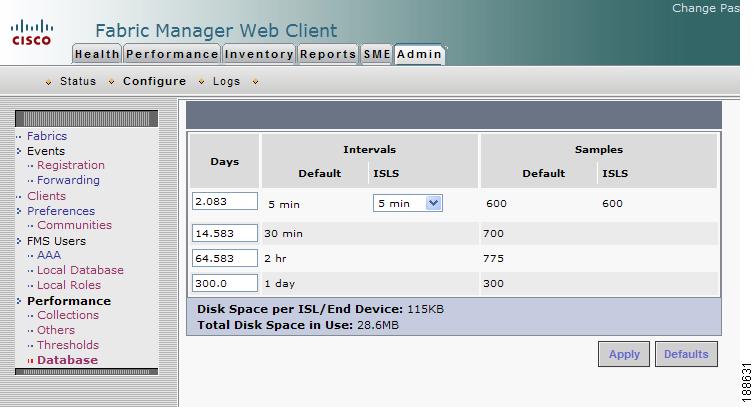Open the ISLS interval 5 min dropdown
Viewport: 755px width, 407px height.
[x=408, y=203]
